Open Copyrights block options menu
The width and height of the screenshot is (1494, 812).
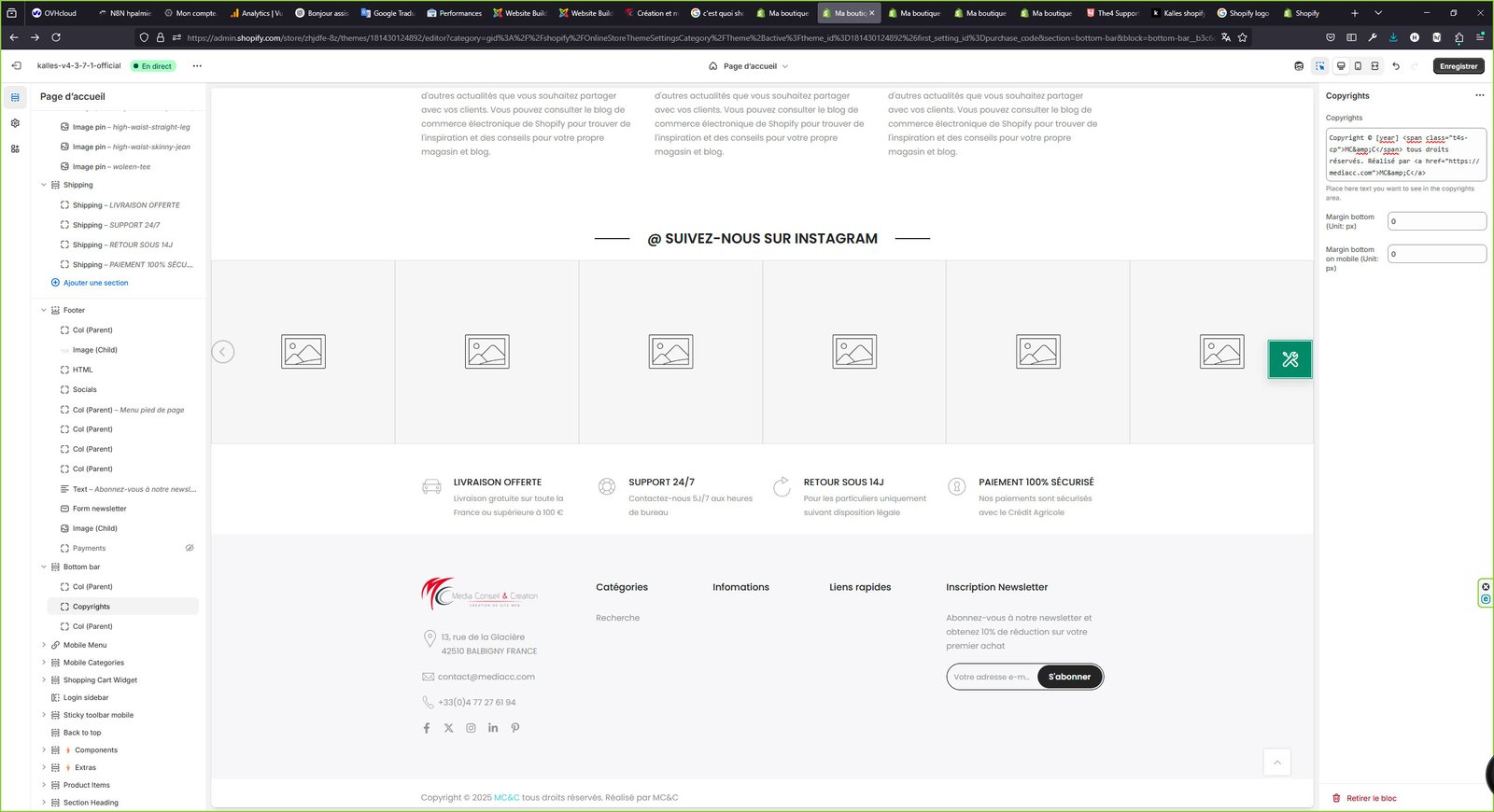(x=1479, y=95)
